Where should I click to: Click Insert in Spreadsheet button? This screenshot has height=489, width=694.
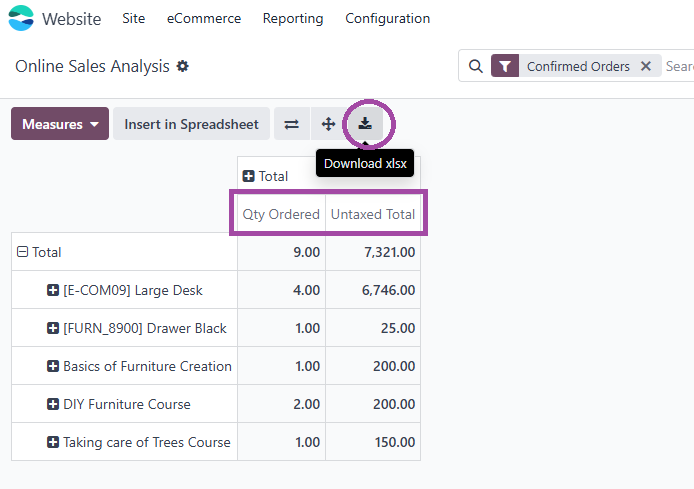(191, 124)
